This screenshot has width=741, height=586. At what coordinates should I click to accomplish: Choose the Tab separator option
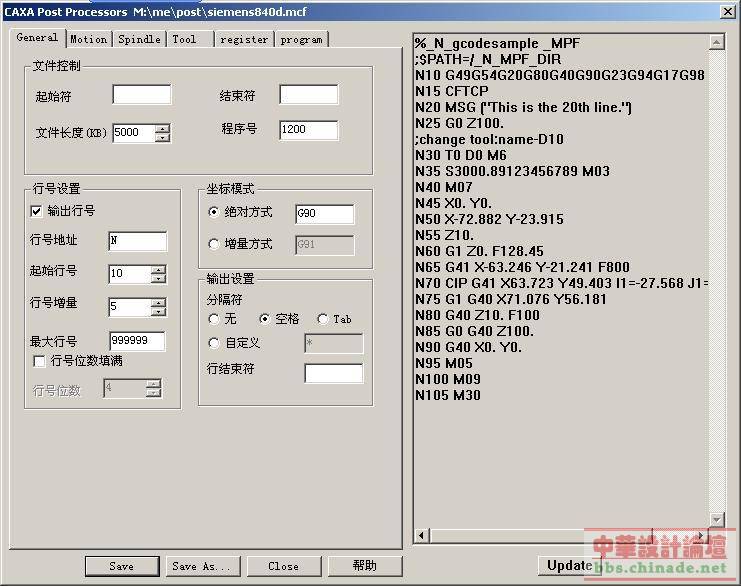[323, 319]
